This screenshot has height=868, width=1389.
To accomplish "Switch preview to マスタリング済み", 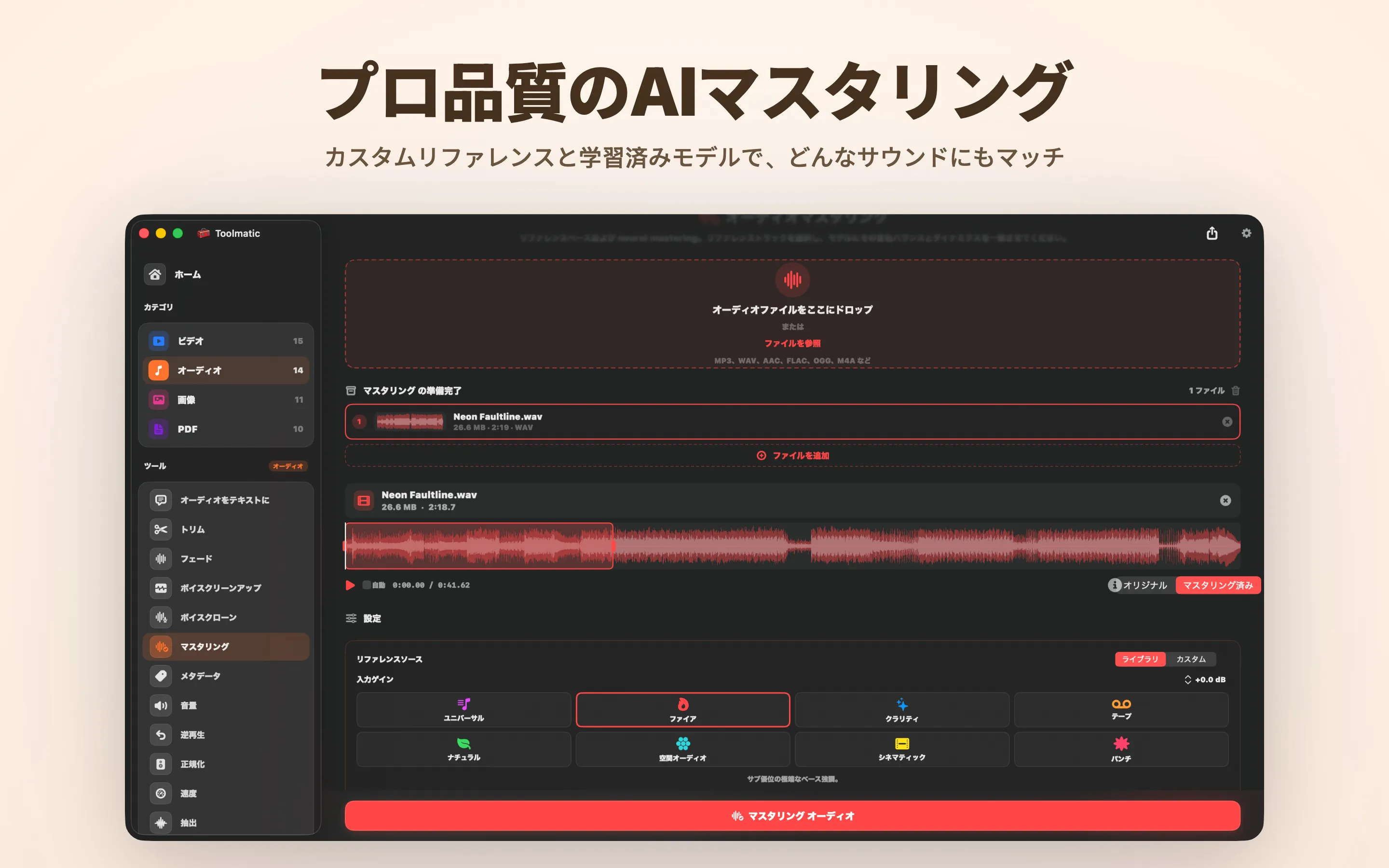I will click(x=1218, y=585).
